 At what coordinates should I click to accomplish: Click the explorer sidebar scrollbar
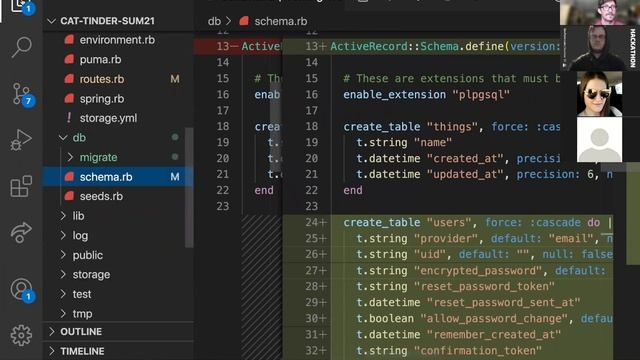point(189,187)
